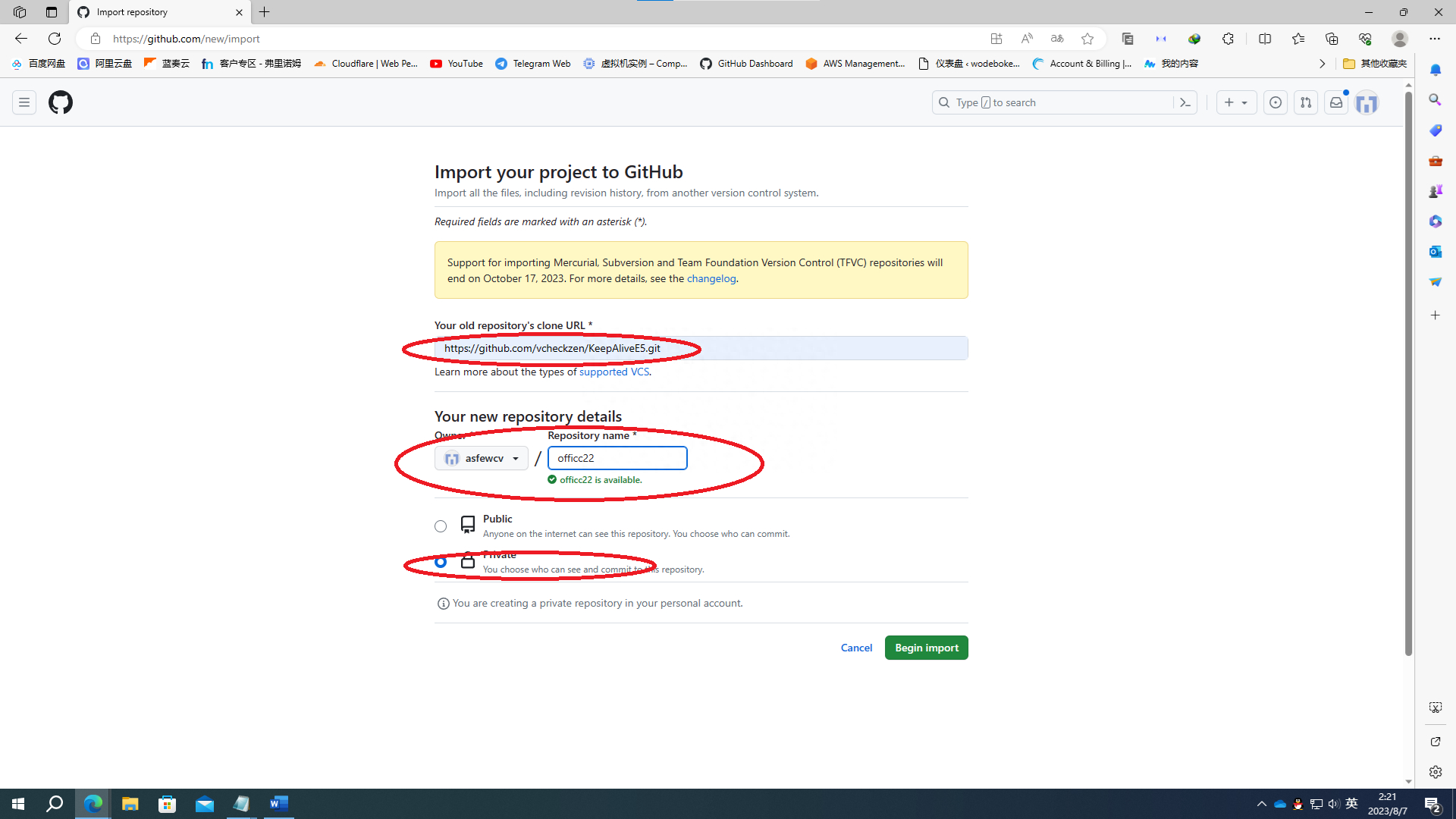Click the browser address bar URL
This screenshot has width=1456, height=819.
coord(187,39)
